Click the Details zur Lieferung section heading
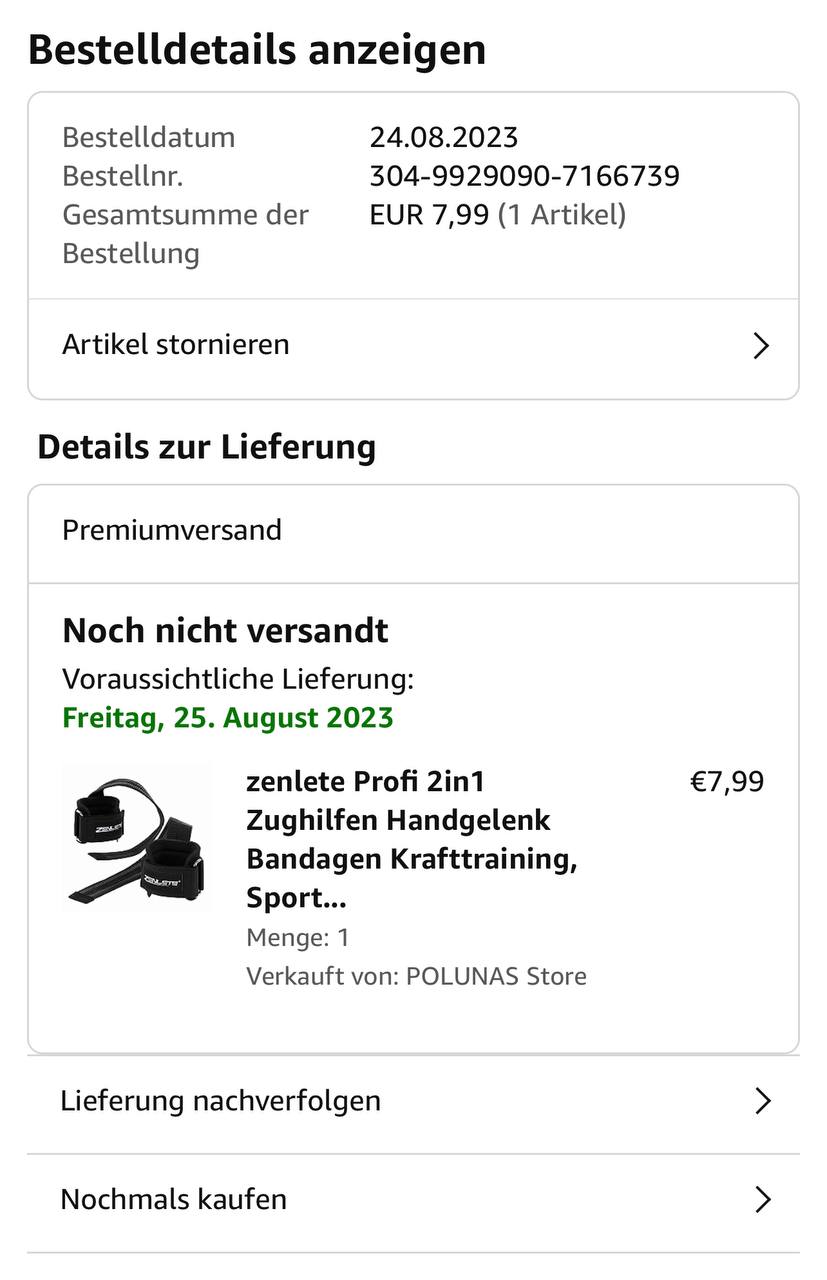 pyautogui.click(x=207, y=447)
